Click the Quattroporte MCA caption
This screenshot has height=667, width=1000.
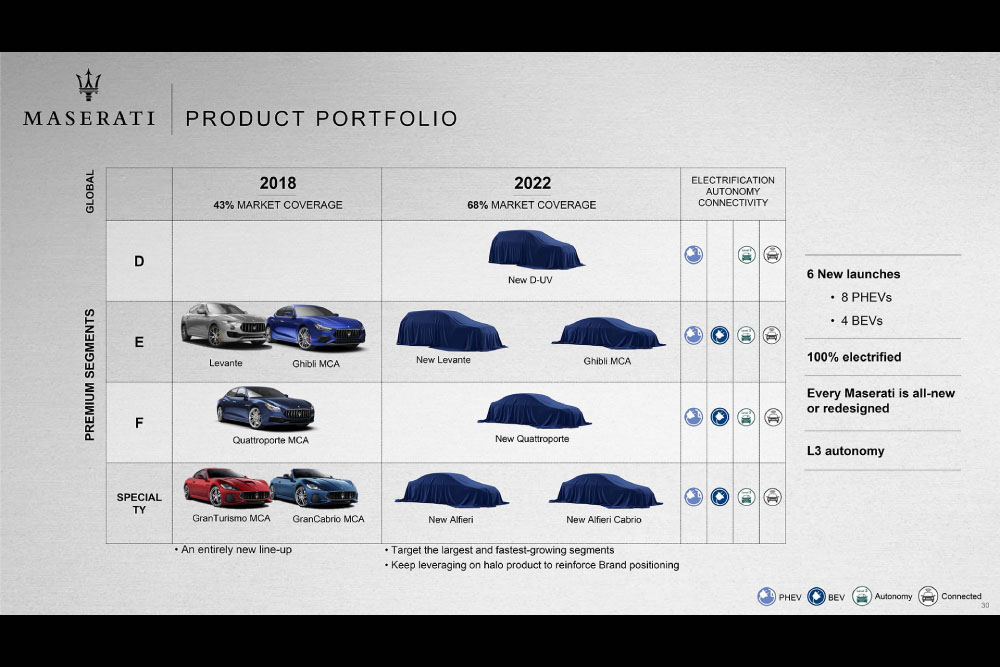270,440
